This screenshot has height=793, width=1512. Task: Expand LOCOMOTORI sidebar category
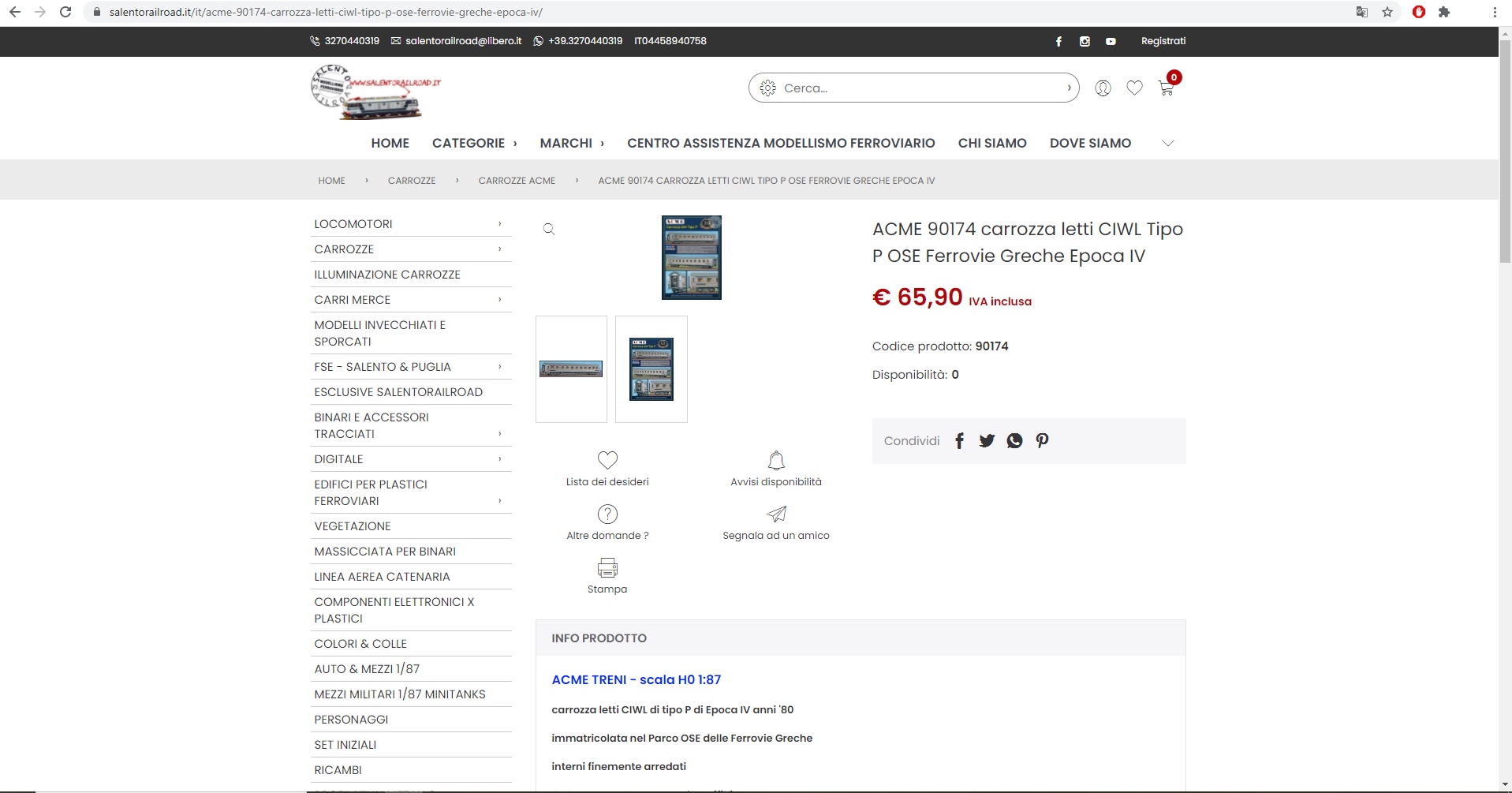(x=499, y=224)
